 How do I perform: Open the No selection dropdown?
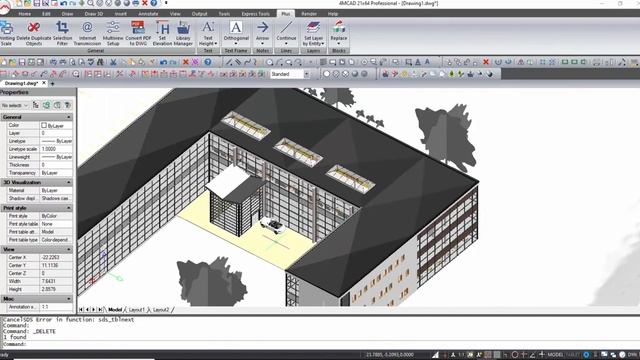(15, 105)
